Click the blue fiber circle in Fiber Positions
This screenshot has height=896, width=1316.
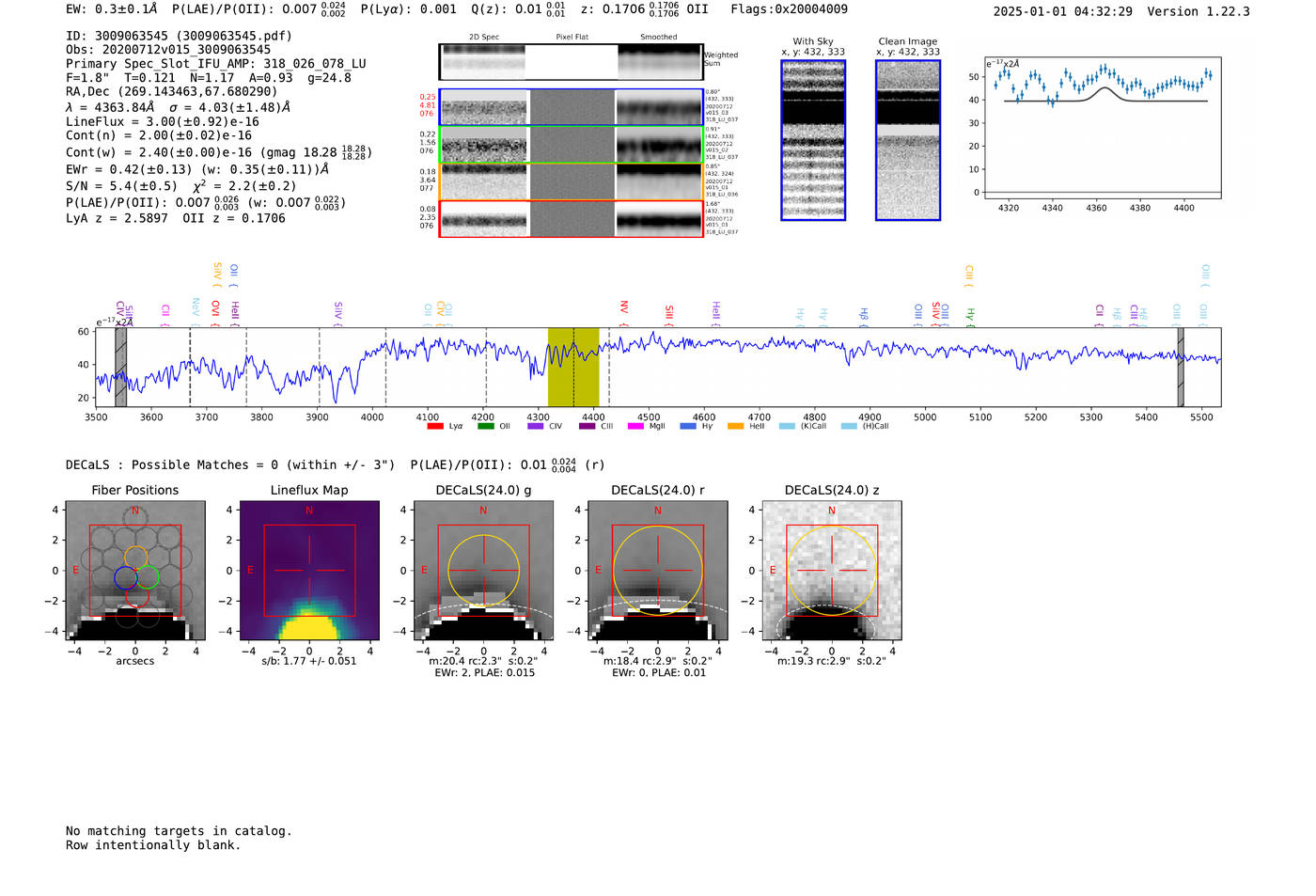(x=126, y=577)
